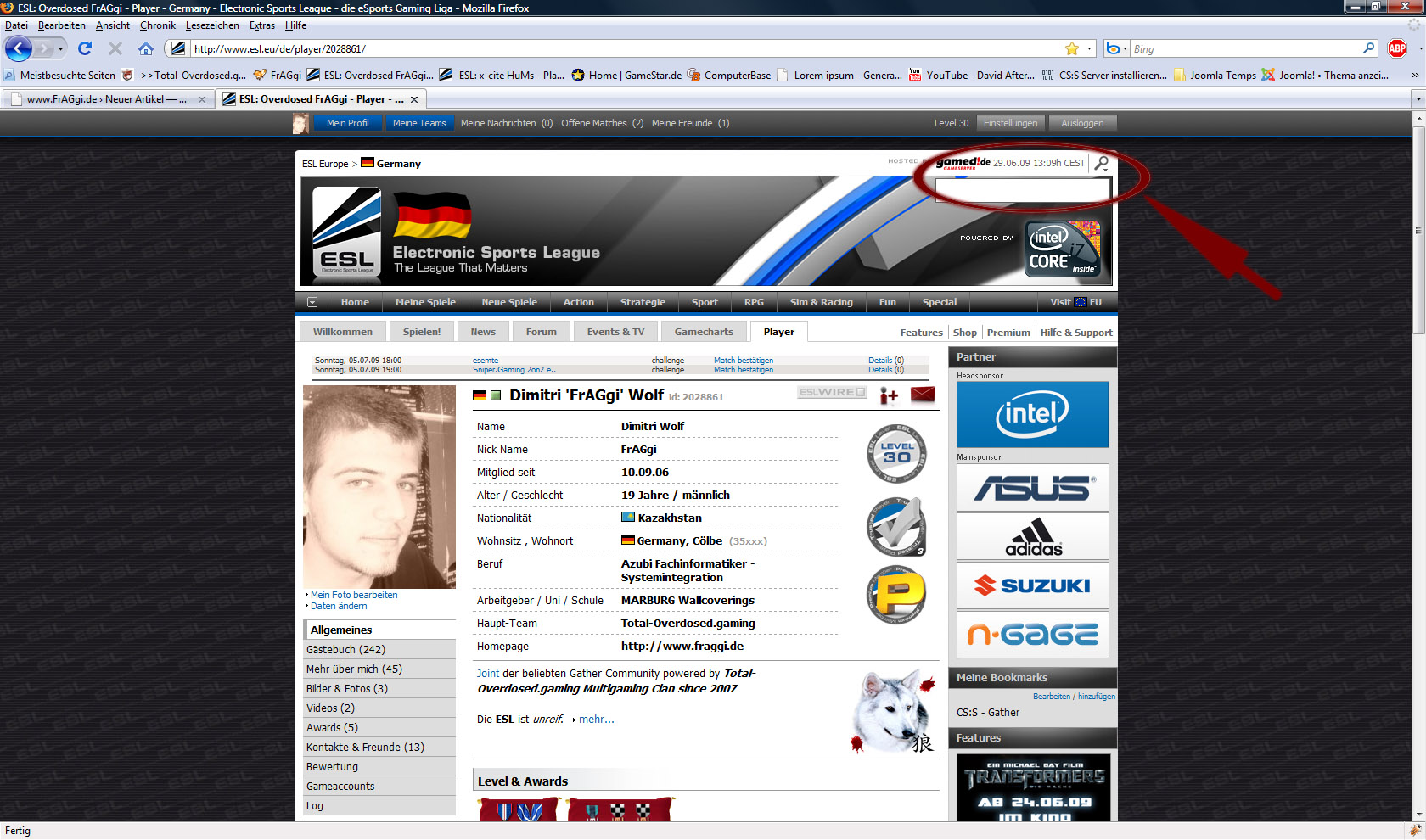Open Meine Nachrichten link

[507, 123]
